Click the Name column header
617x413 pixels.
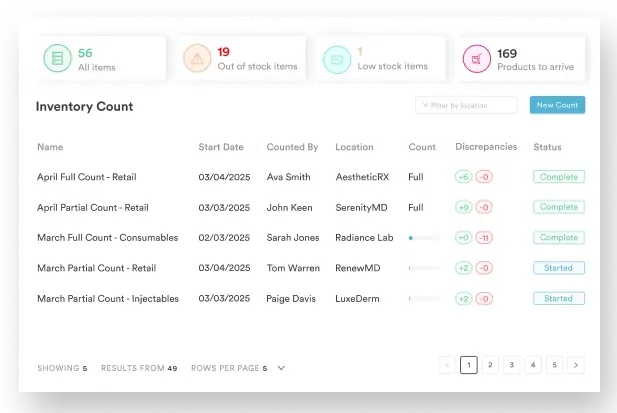[x=50, y=147]
